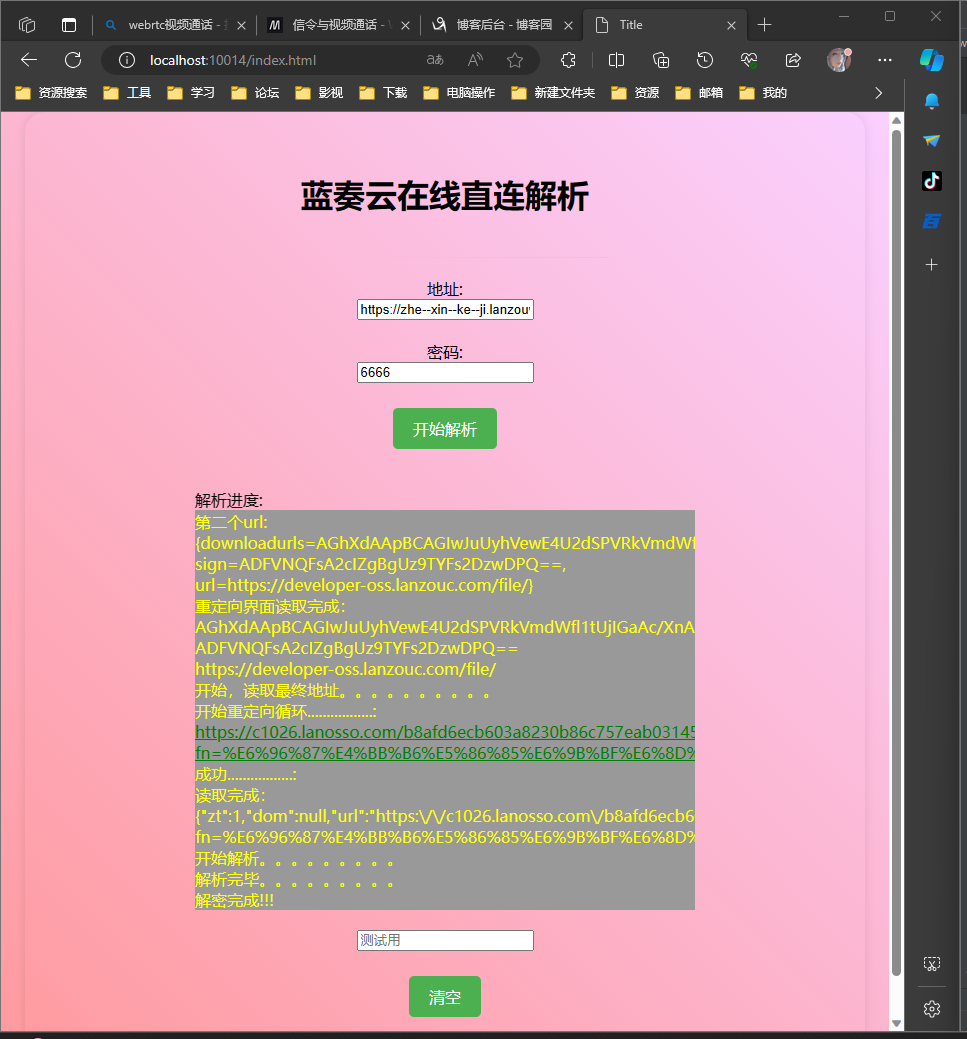Switch to webrtc视频通话 tab
Viewport: 967px width, 1039px height.
174,25
